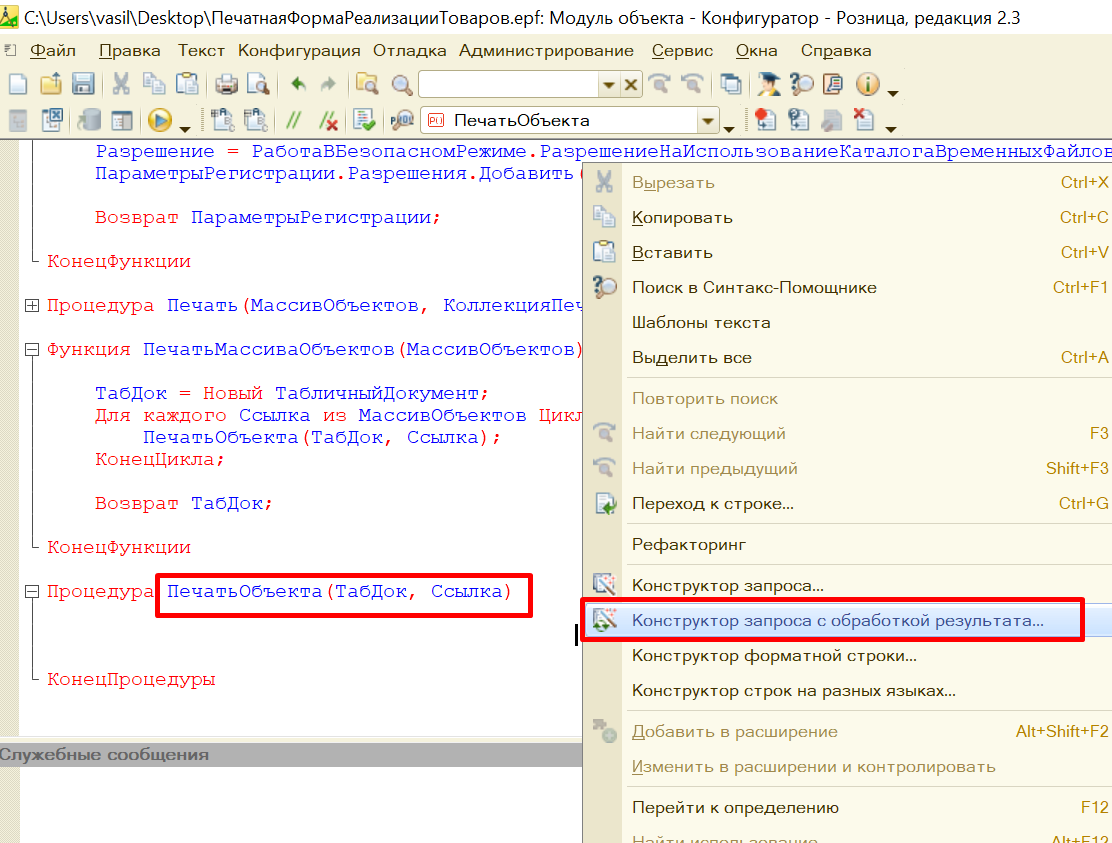Viewport: 1112px width, 843px height.
Task: Select Шаблоны текста context entry
Action: [x=847, y=323]
